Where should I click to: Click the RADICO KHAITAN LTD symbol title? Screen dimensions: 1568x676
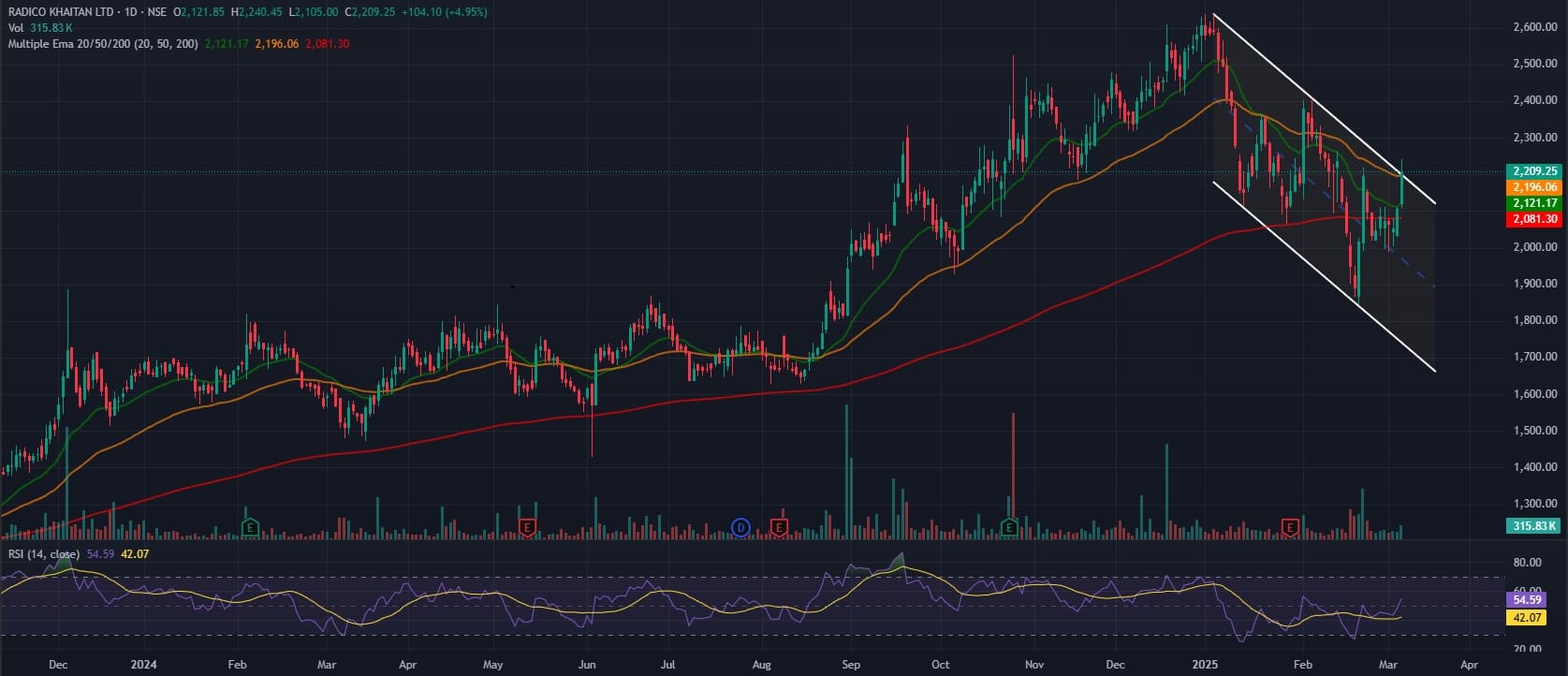[63, 12]
